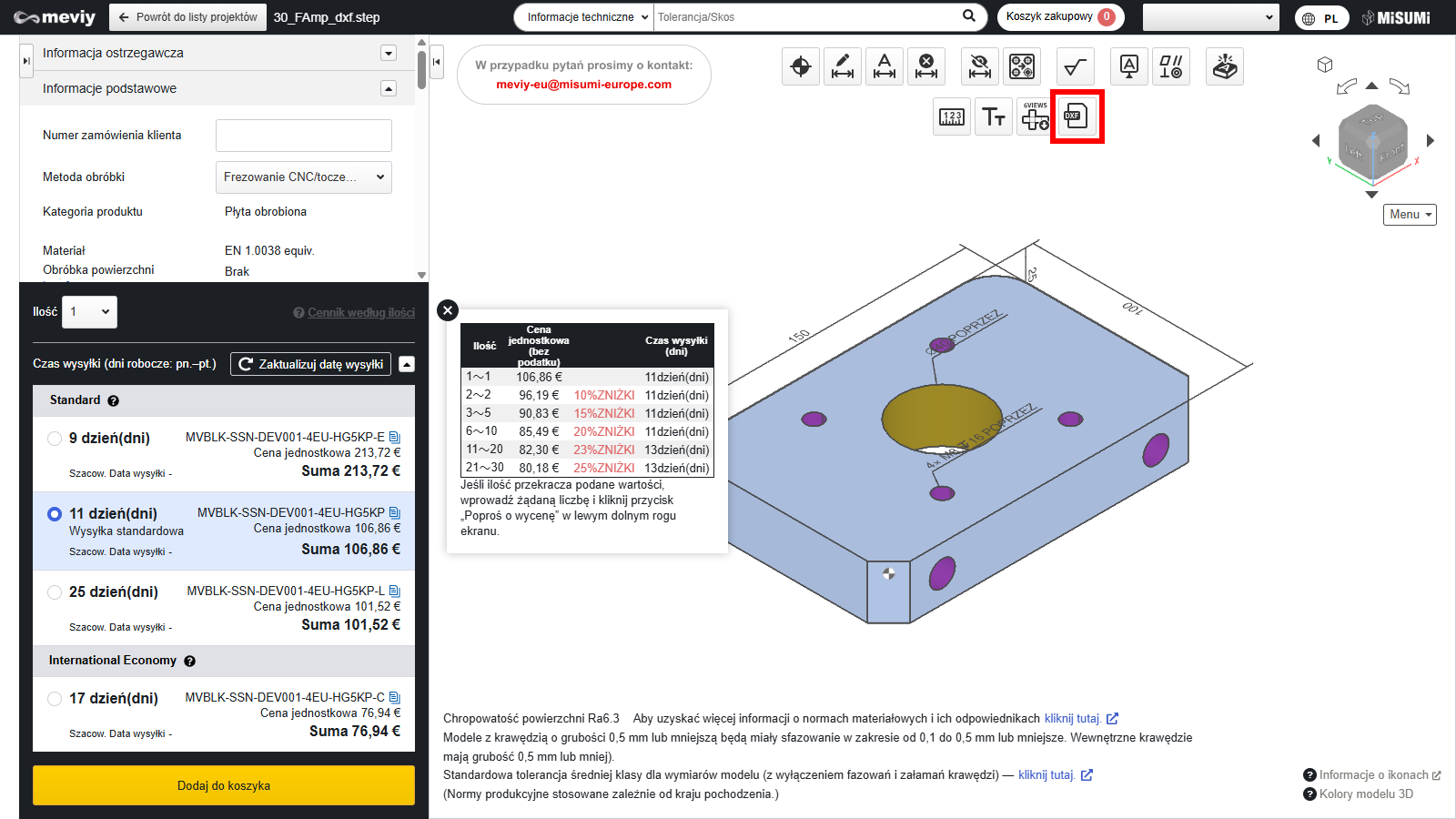
Task: Click the DXF export icon
Action: pyautogui.click(x=1077, y=116)
